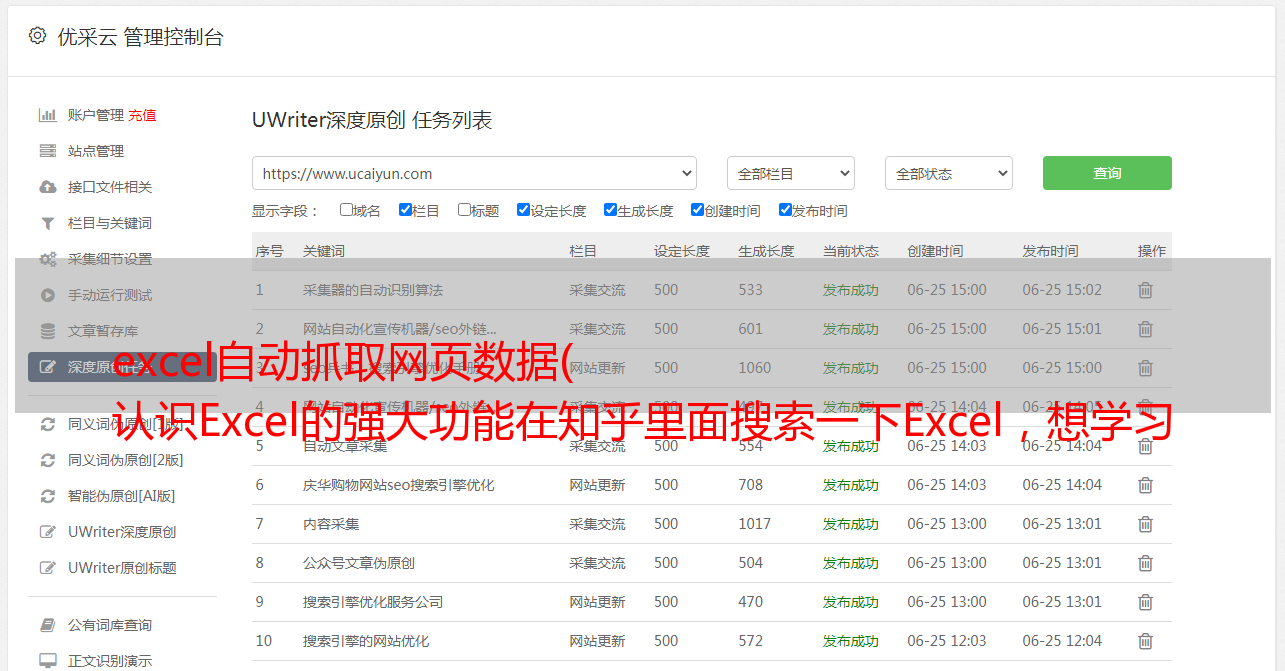This screenshot has height=671, width=1285.
Task: Click the red 充值 link
Action: (x=142, y=115)
